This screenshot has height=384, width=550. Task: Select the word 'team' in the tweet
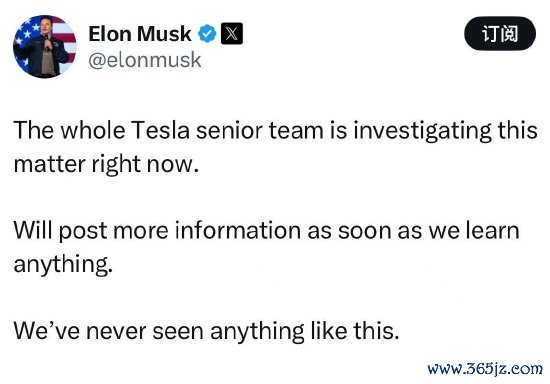click(x=296, y=130)
